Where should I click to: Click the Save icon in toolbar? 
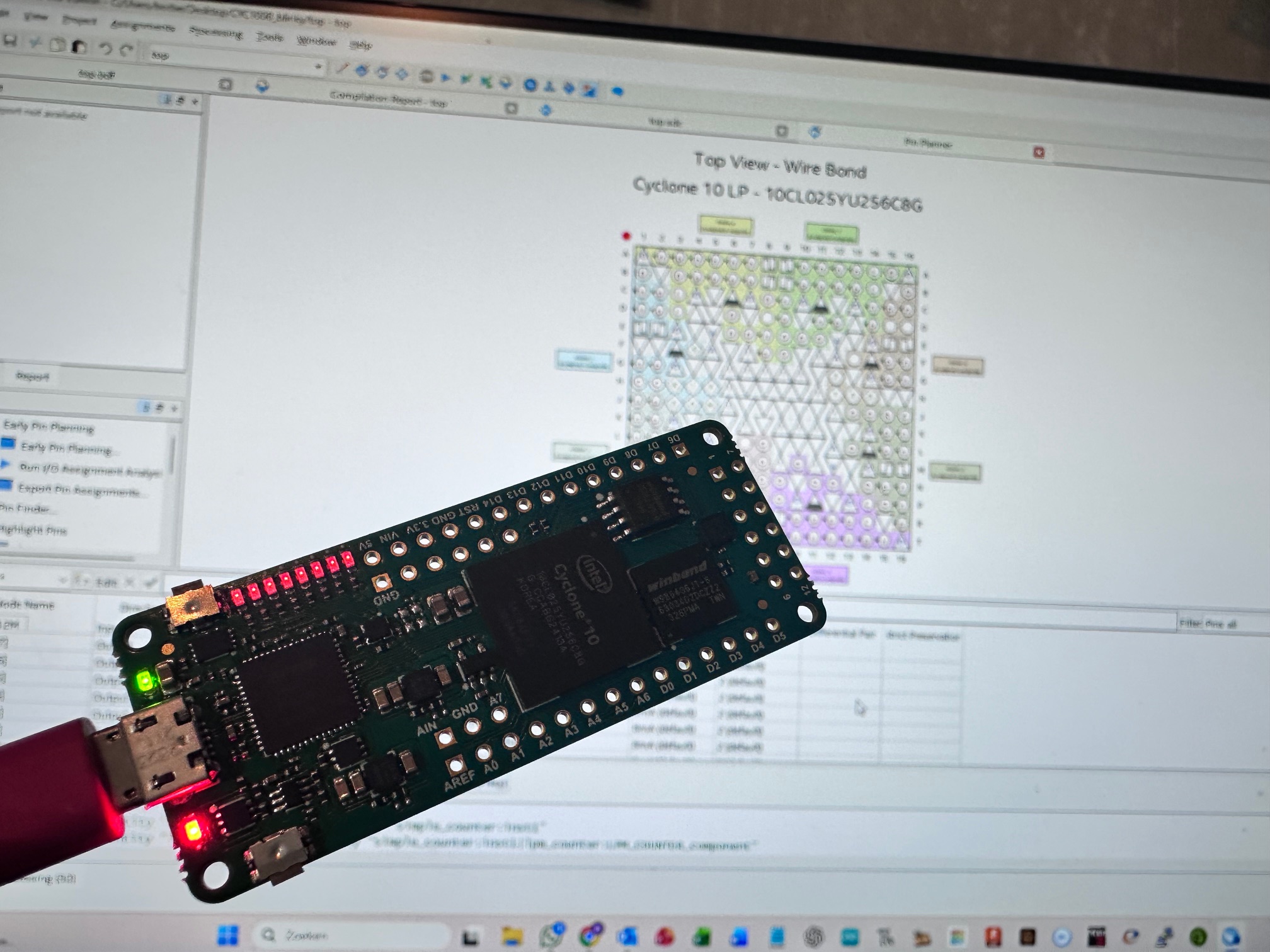(9, 40)
